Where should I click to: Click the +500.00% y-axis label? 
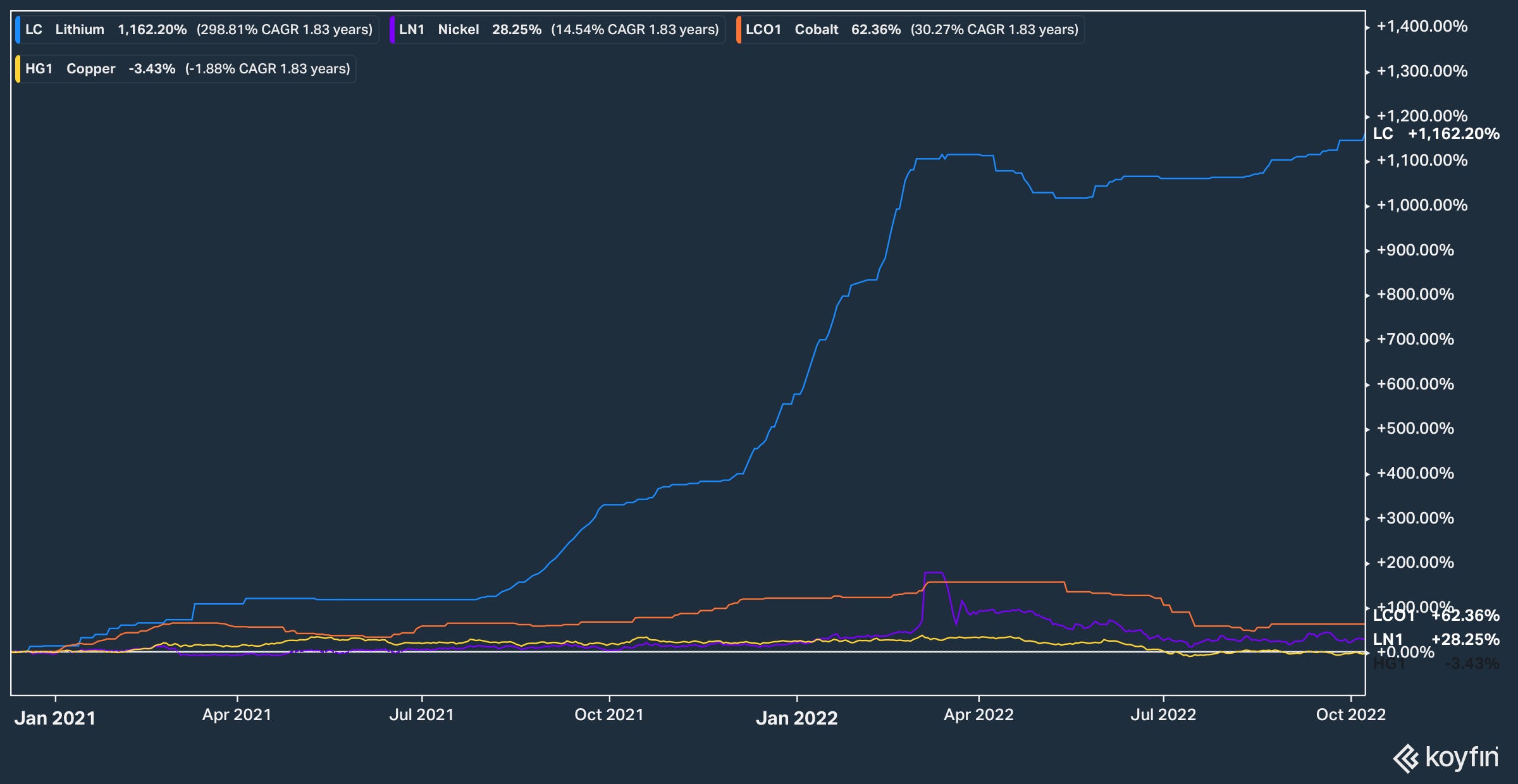pyautogui.click(x=1416, y=429)
